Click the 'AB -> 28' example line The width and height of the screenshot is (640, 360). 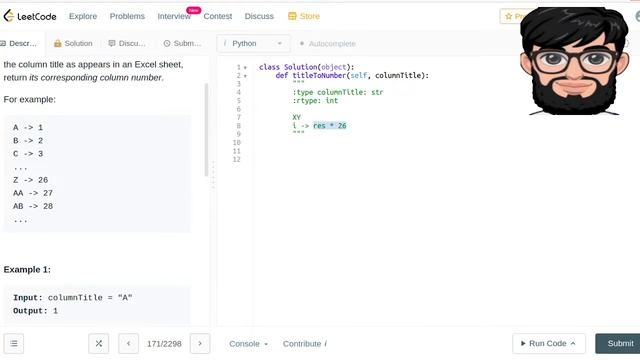(33, 206)
